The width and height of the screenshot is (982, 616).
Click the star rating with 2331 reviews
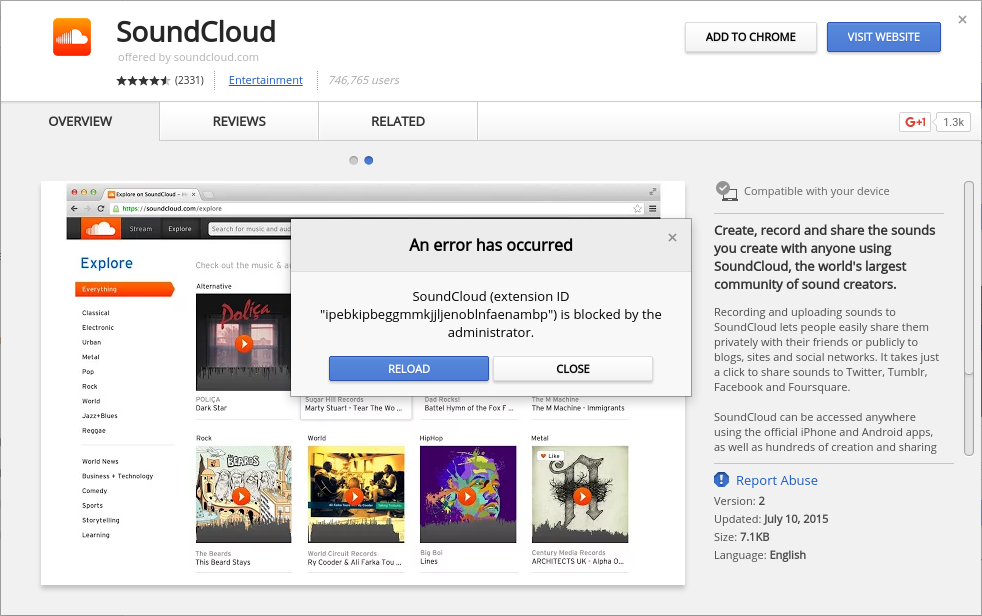click(x=160, y=80)
